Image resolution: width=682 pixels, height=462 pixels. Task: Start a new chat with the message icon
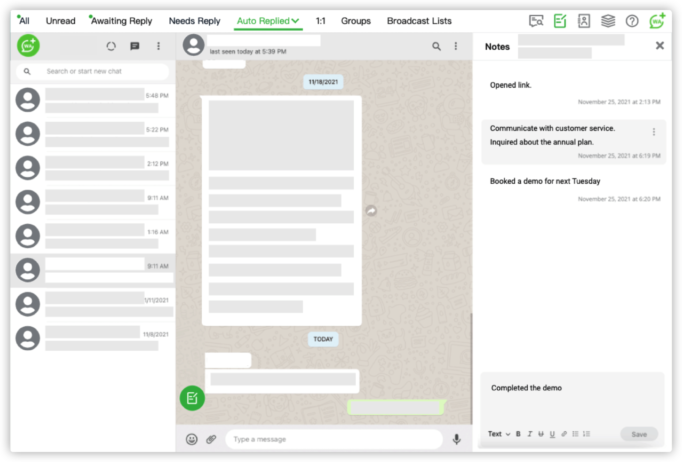(x=135, y=46)
